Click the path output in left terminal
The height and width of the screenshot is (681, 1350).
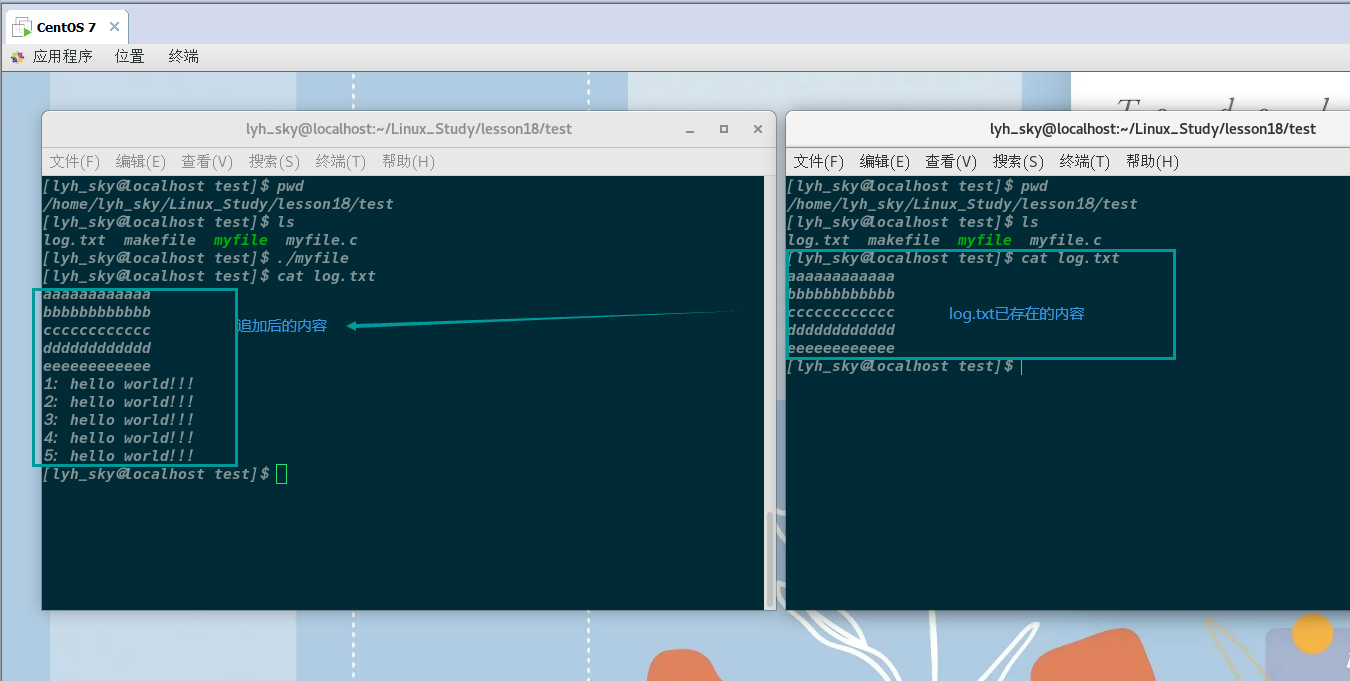coord(218,204)
